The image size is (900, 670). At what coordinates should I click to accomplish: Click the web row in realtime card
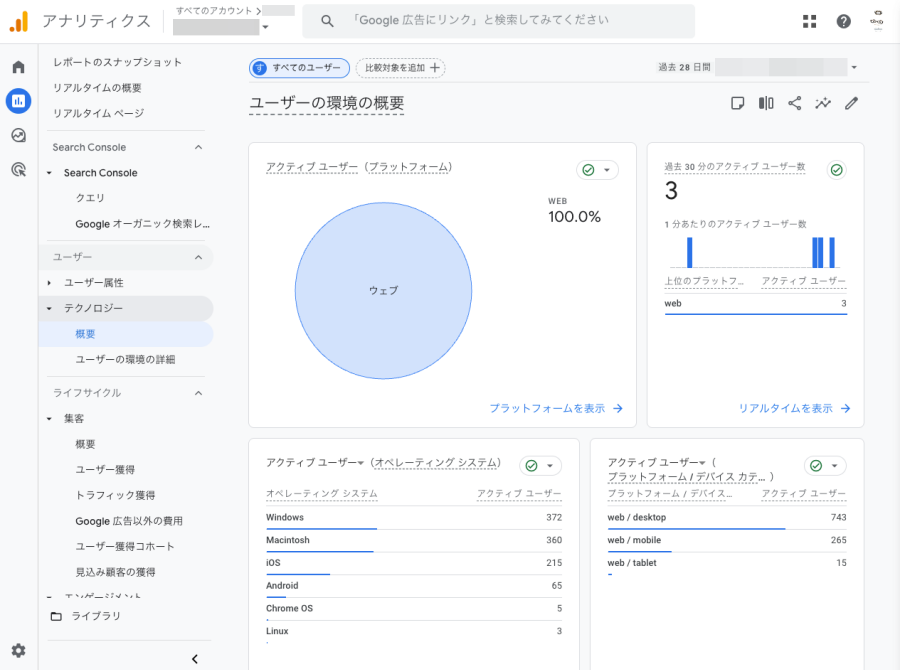point(755,304)
